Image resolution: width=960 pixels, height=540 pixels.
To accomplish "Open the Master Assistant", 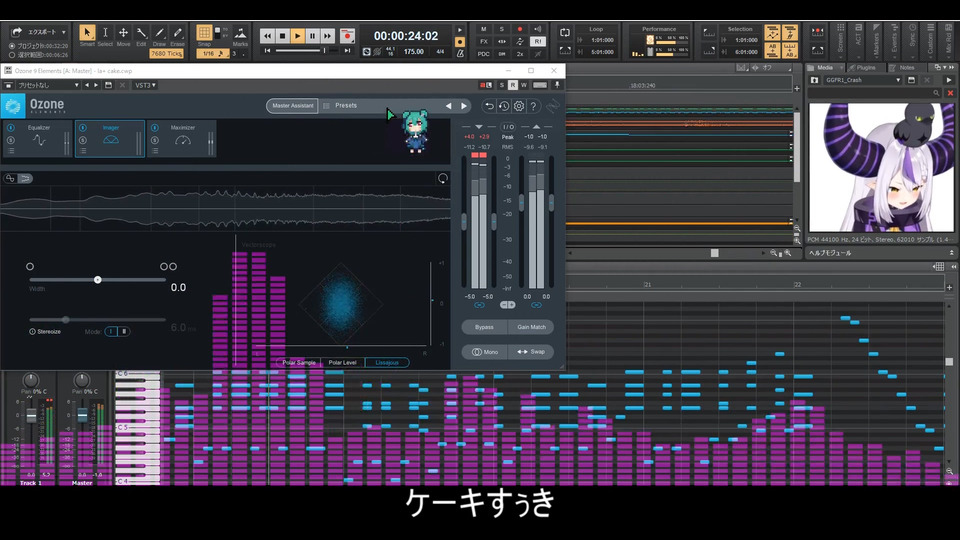I will (x=292, y=106).
